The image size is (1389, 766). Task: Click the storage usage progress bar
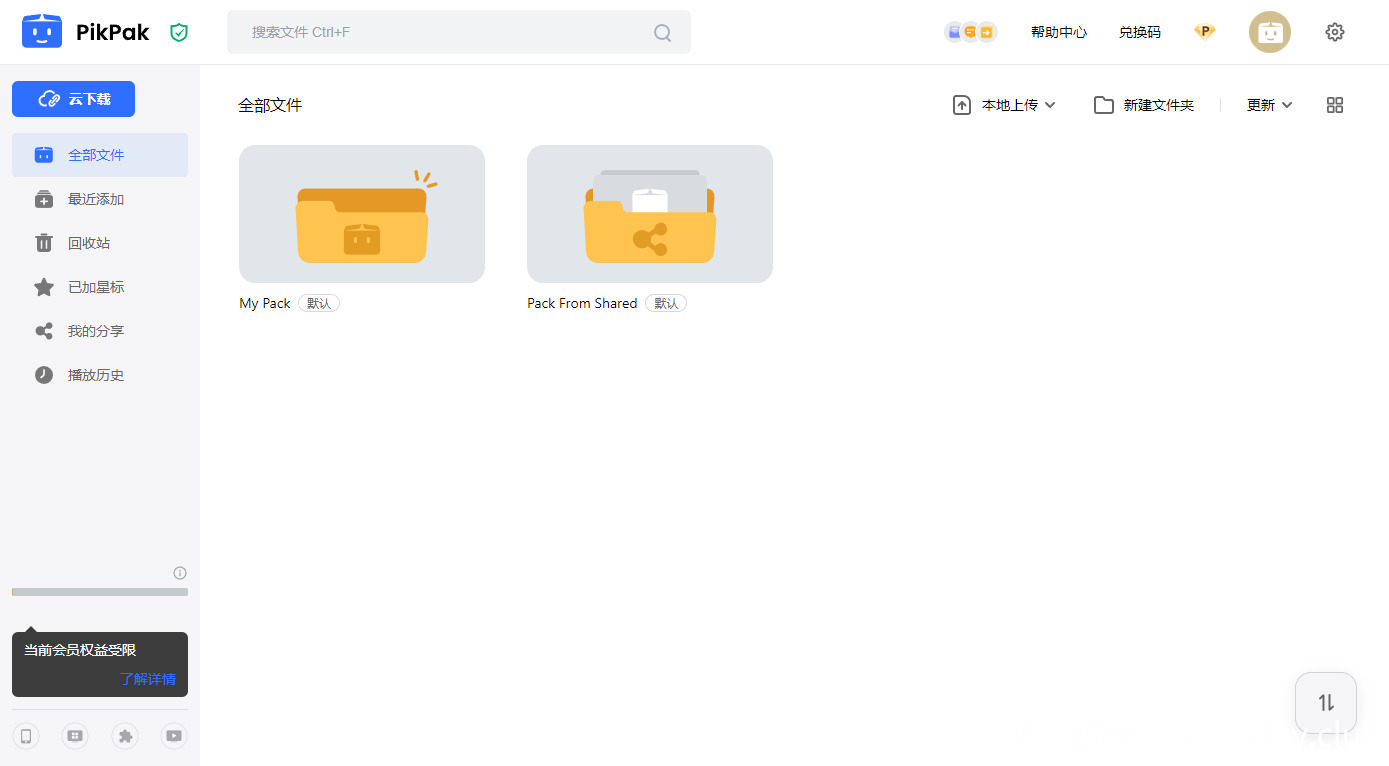[x=100, y=592]
